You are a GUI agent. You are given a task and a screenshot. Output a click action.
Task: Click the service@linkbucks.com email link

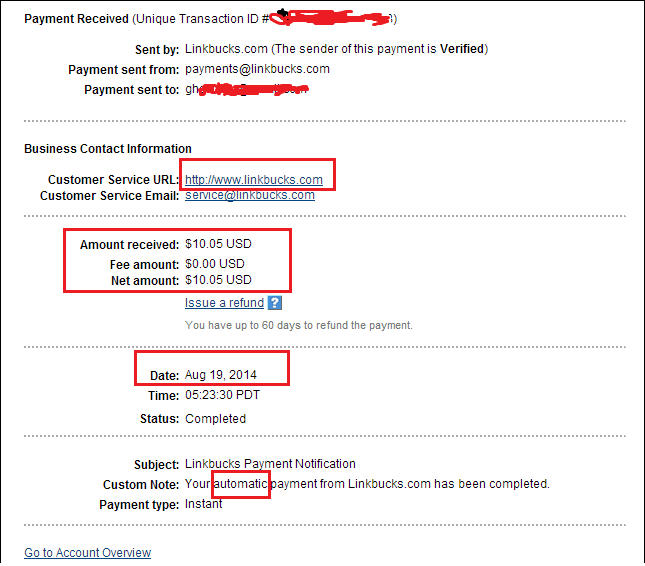[x=250, y=195]
